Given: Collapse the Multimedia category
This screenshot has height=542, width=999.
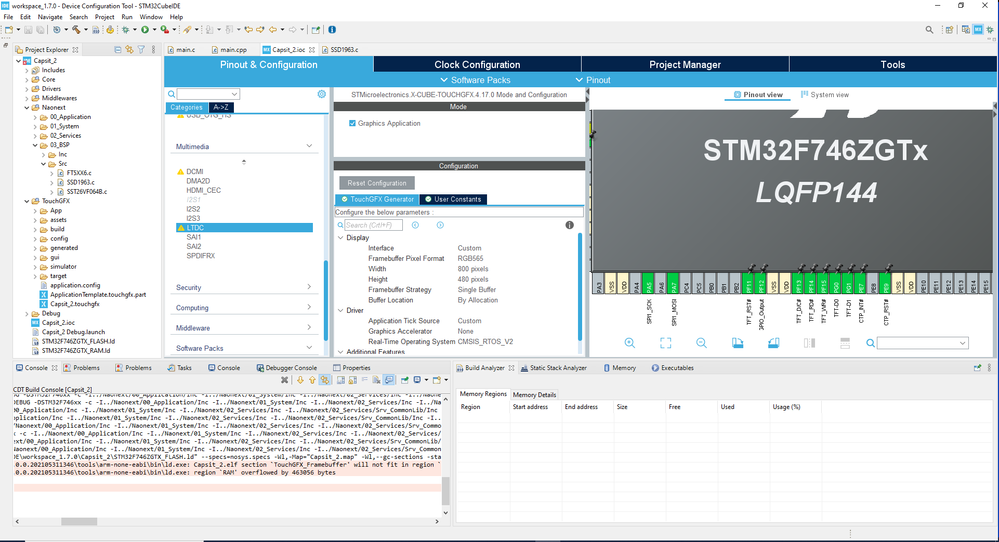Looking at the screenshot, I should coord(309,146).
